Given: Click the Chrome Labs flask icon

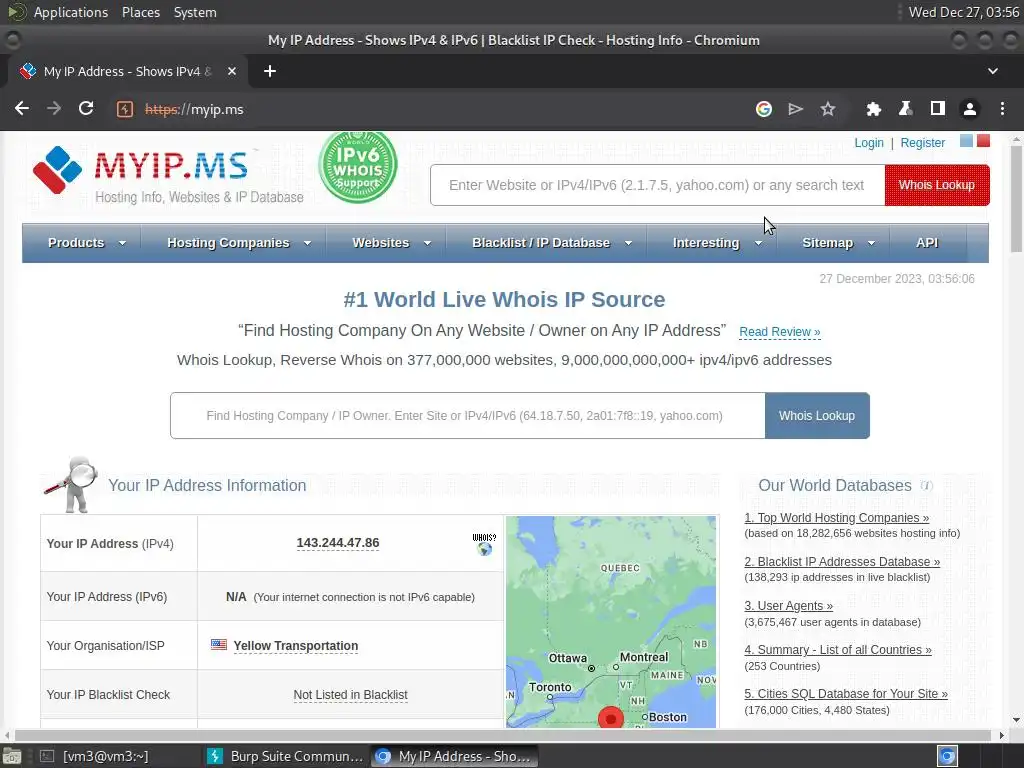Looking at the screenshot, I should (905, 109).
